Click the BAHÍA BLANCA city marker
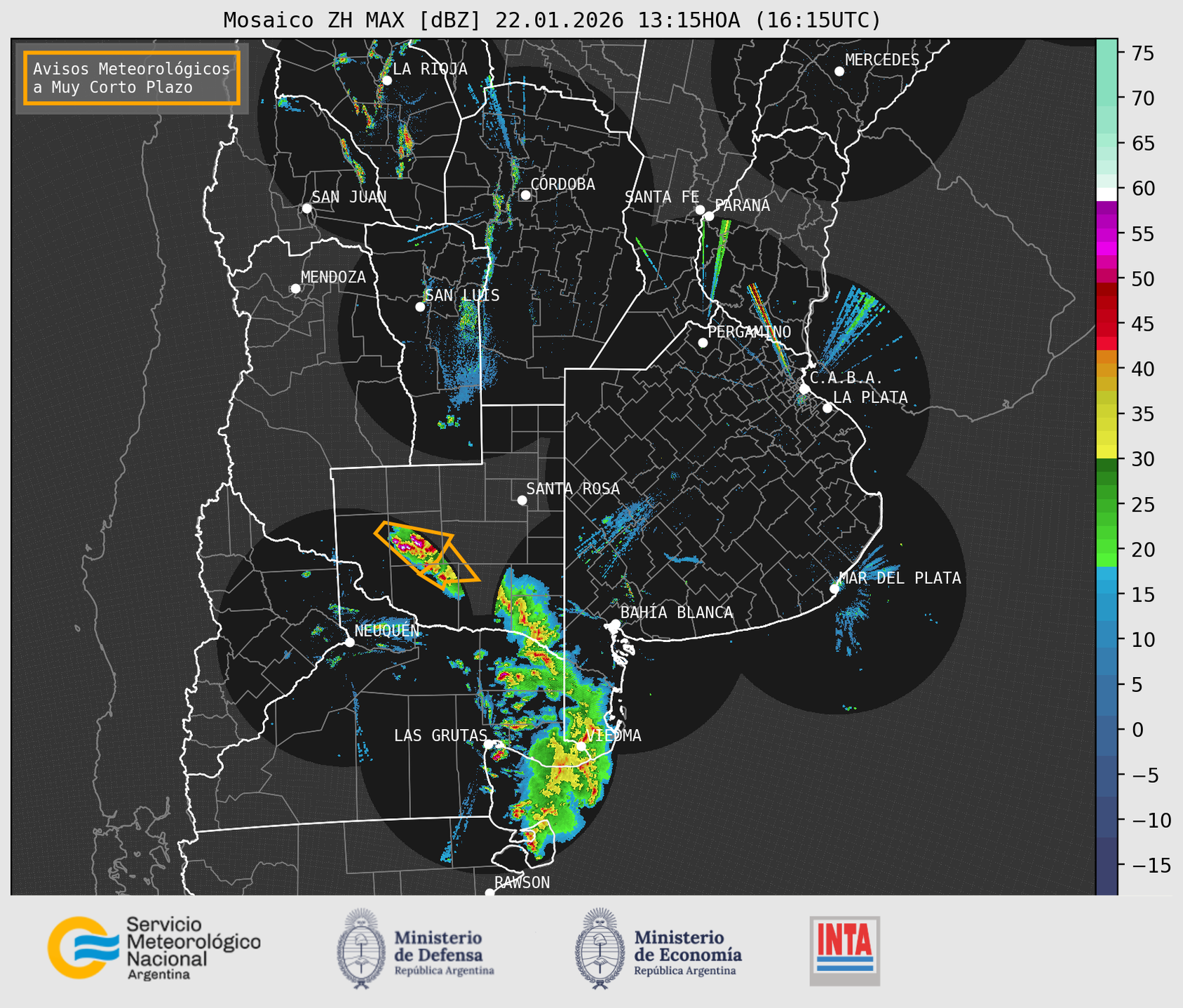The image size is (1183, 1008). click(x=615, y=624)
